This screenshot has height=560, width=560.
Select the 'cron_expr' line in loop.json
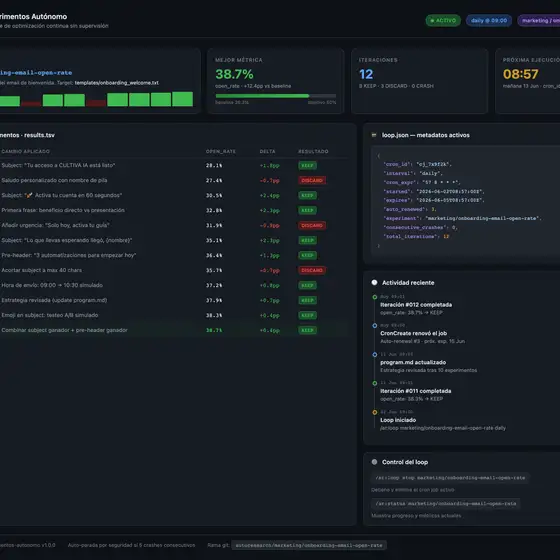click(422, 182)
